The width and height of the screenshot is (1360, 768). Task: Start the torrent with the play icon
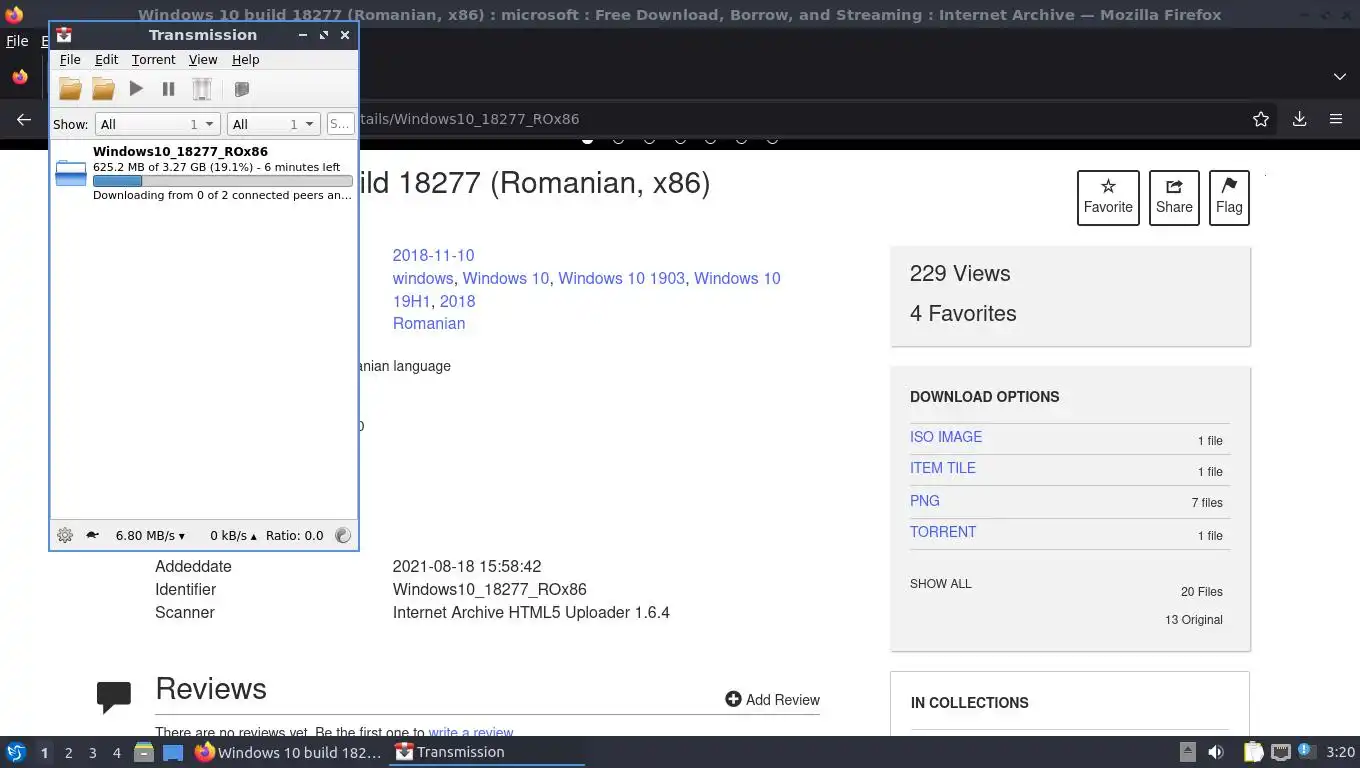pyautogui.click(x=136, y=89)
